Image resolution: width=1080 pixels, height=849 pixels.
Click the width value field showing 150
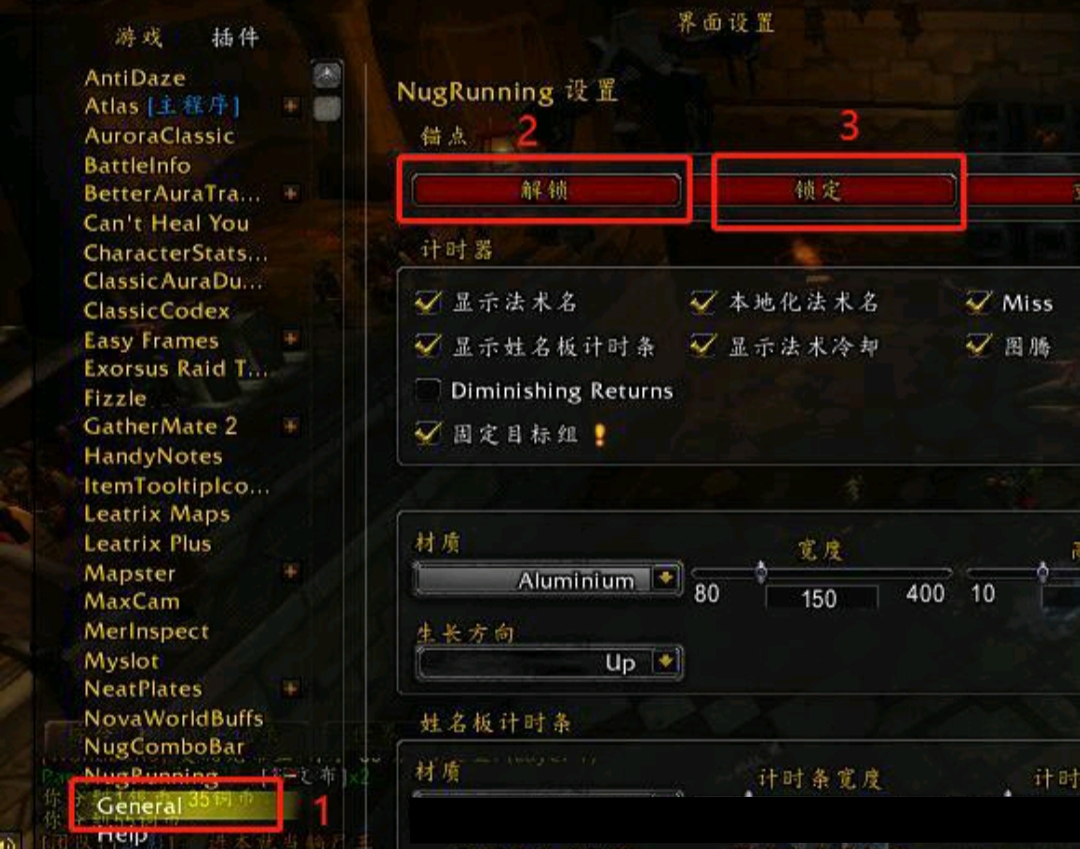[821, 598]
